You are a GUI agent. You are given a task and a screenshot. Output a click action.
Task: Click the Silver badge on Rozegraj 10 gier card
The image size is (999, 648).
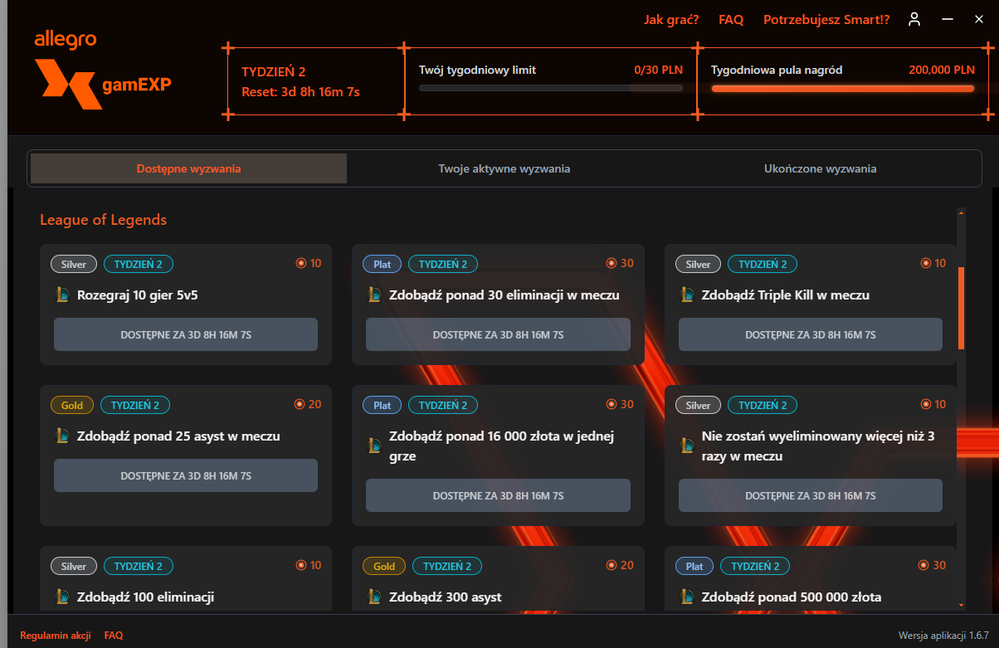[74, 264]
